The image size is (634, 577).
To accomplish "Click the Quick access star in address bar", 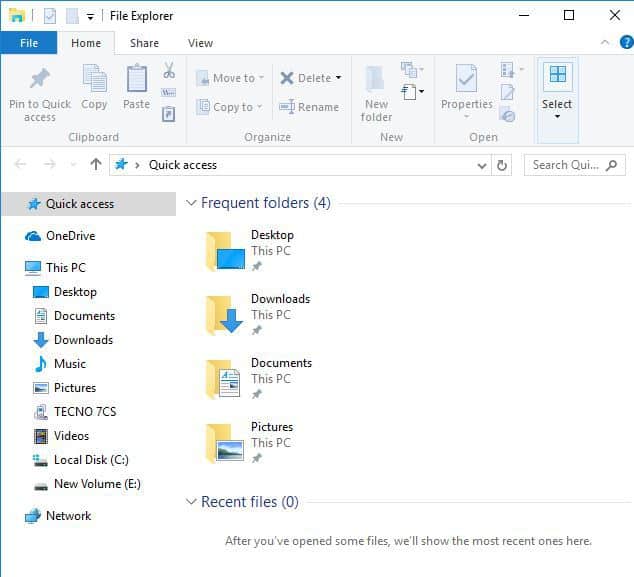I will 120,165.
